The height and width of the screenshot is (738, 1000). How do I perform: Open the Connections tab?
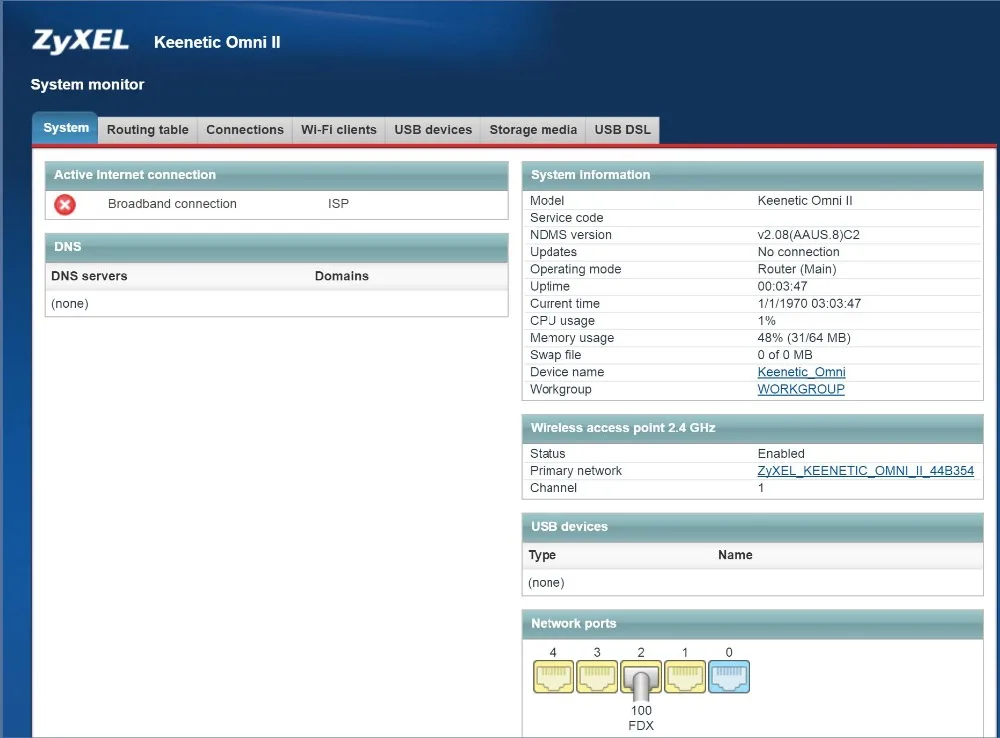pyautogui.click(x=245, y=129)
